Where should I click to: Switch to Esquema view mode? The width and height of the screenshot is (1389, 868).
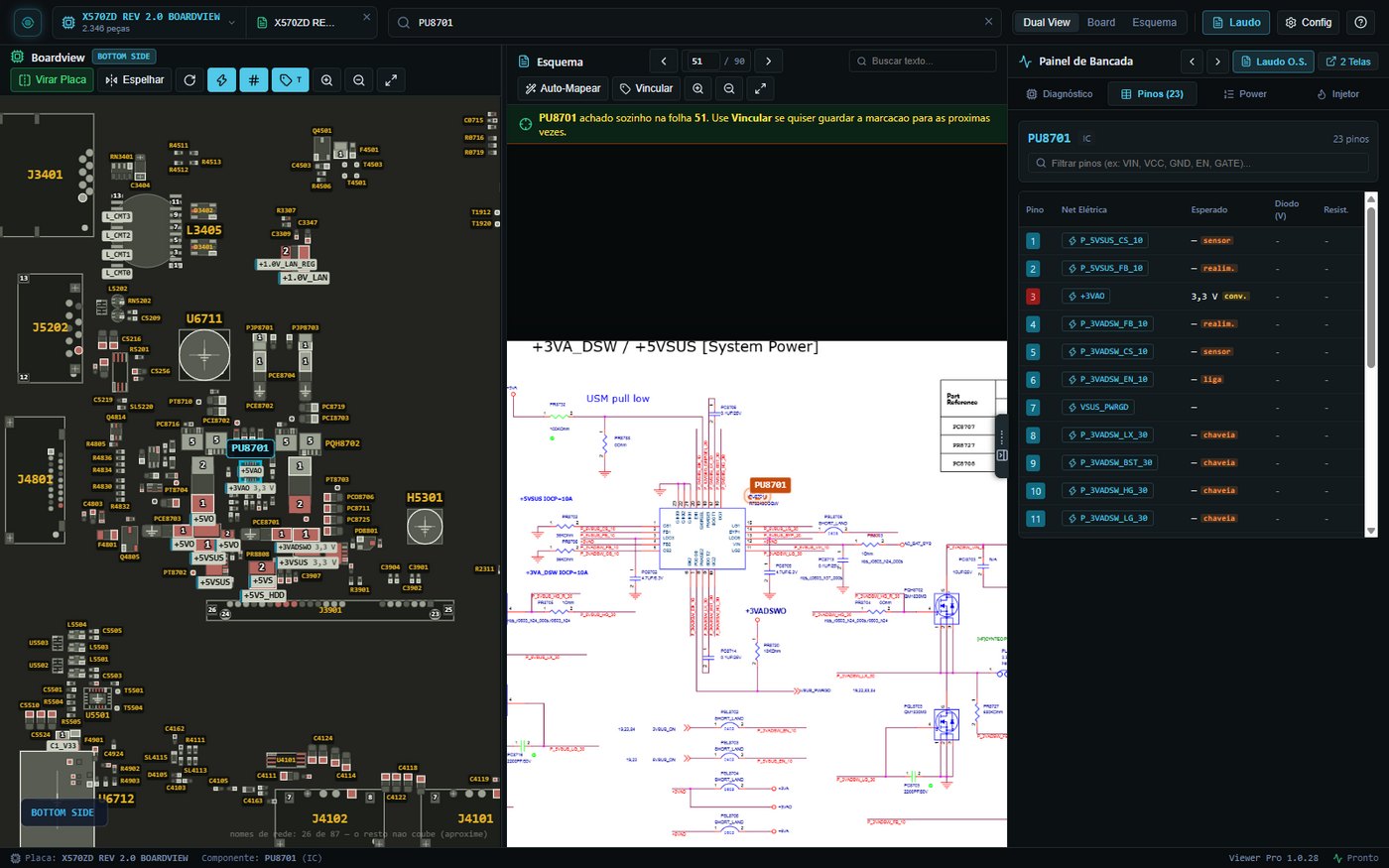coord(1155,22)
